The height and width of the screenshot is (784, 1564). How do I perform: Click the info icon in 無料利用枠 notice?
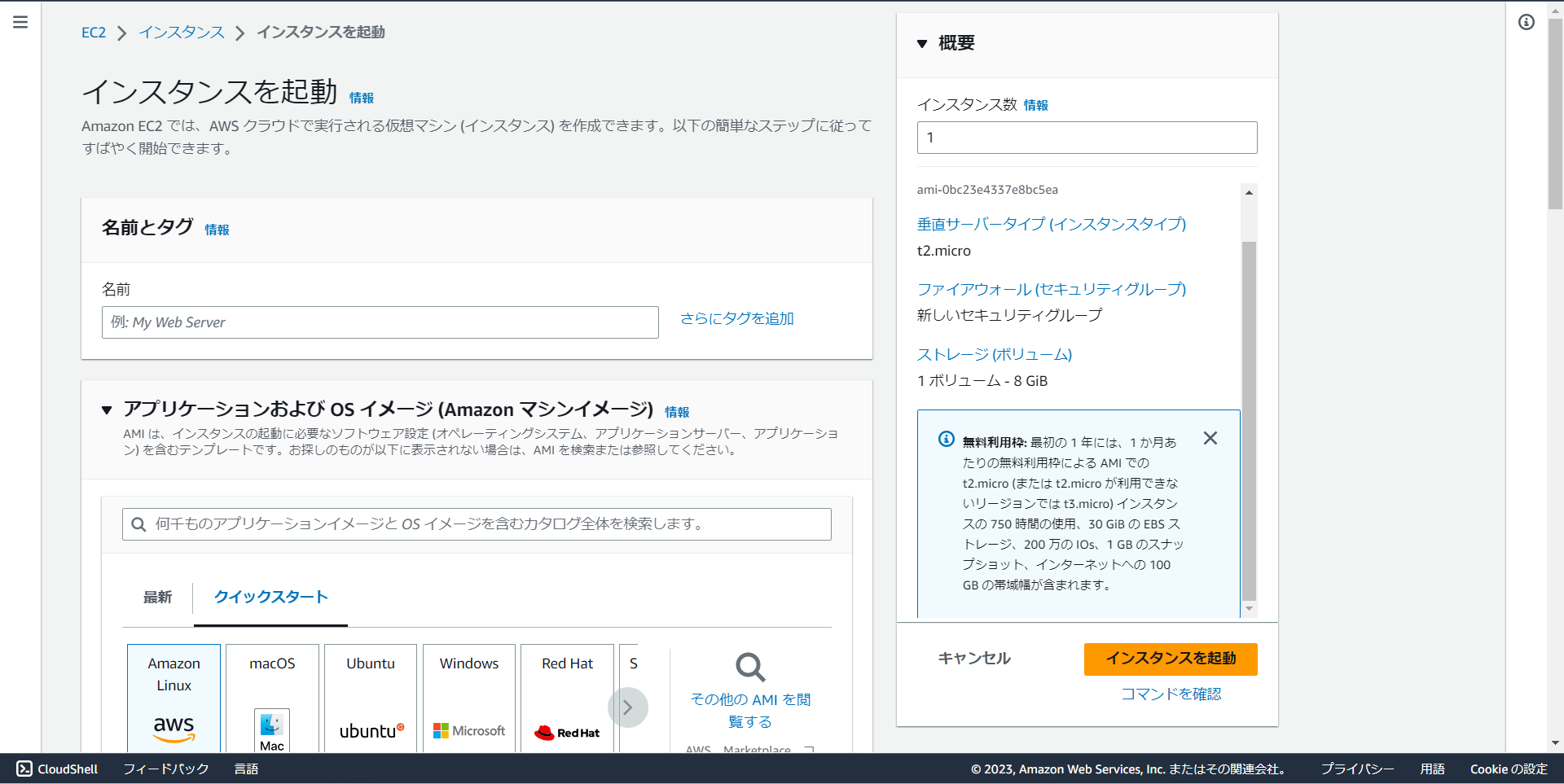946,440
